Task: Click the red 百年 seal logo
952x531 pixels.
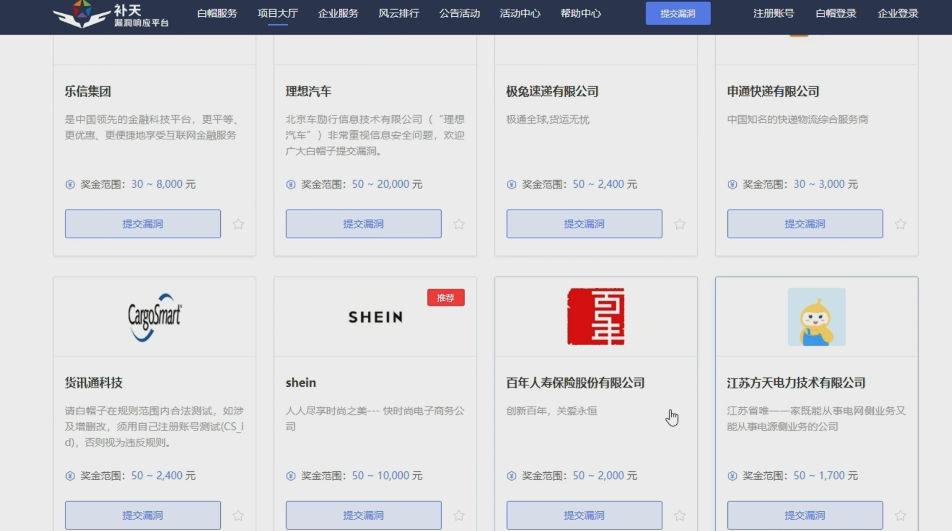Action: pyautogui.click(x=596, y=317)
